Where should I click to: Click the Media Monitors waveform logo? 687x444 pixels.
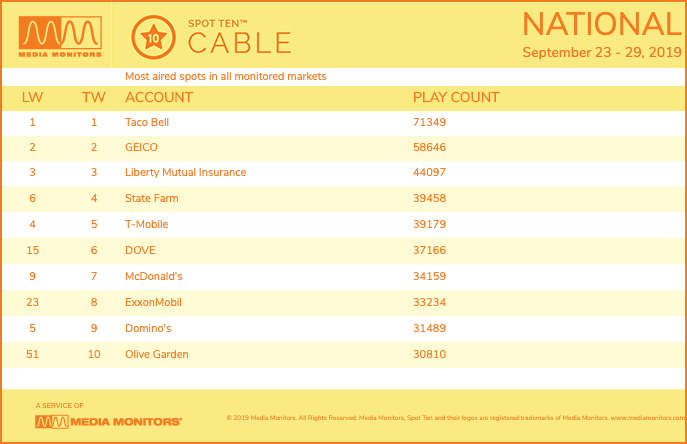[60, 37]
